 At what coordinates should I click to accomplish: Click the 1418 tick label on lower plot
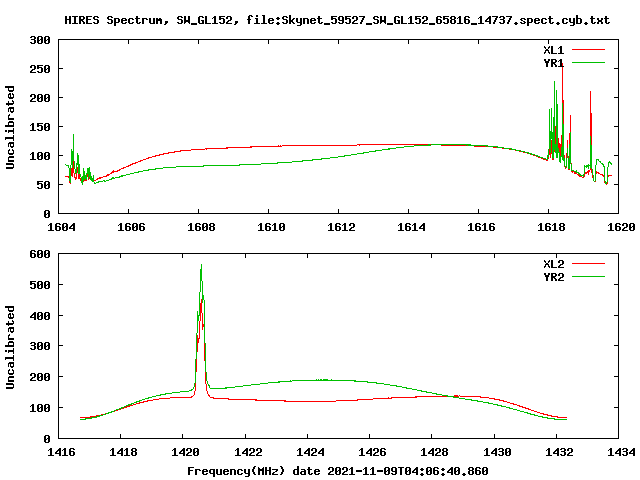pyautogui.click(x=123, y=452)
